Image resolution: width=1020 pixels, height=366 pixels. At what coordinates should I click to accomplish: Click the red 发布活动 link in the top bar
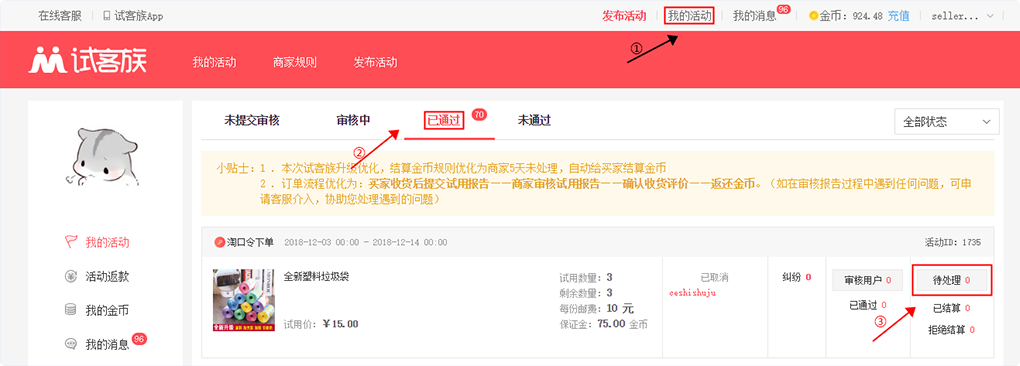624,16
